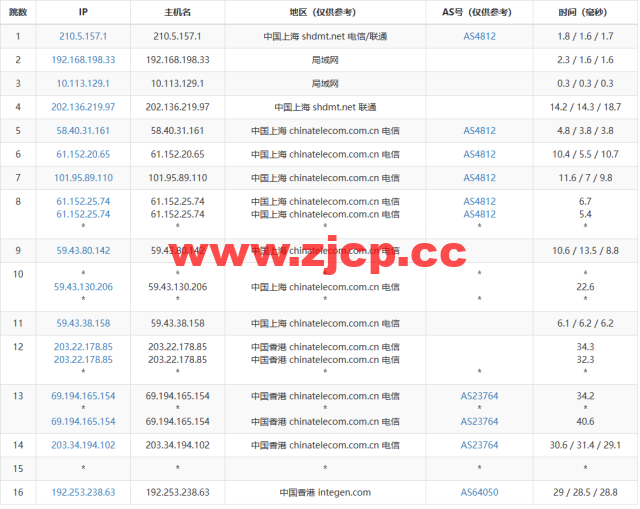Image resolution: width=640 pixels, height=509 pixels.
Task: Open IP link 202.136.219.97
Action: (83, 107)
